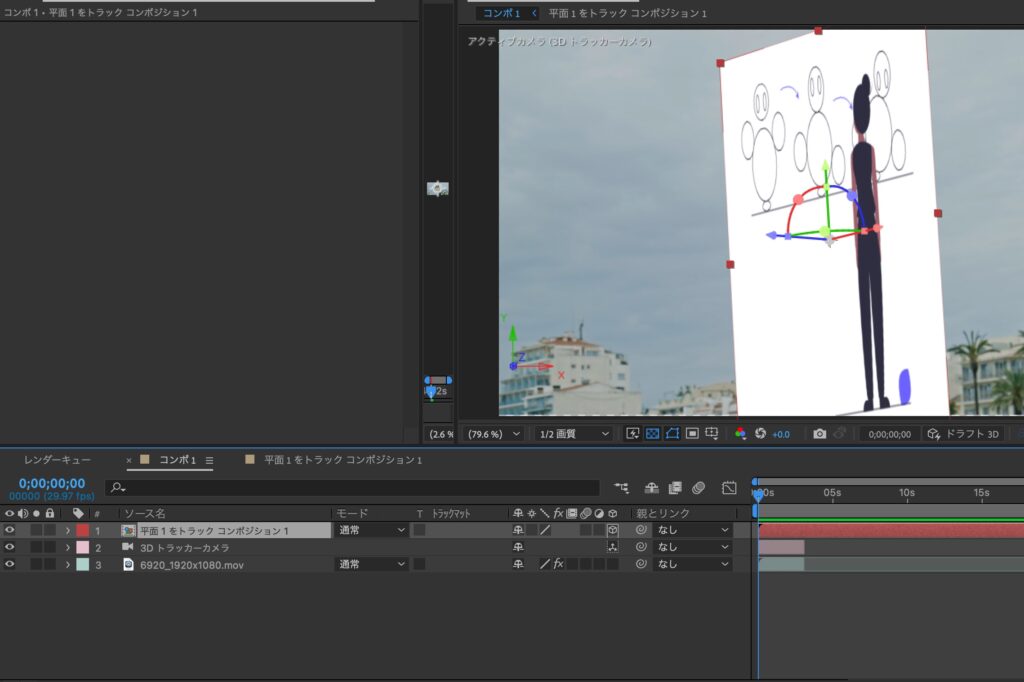Click the composition mini-flowchart icon
The height and width of the screenshot is (682, 1024).
pos(622,488)
